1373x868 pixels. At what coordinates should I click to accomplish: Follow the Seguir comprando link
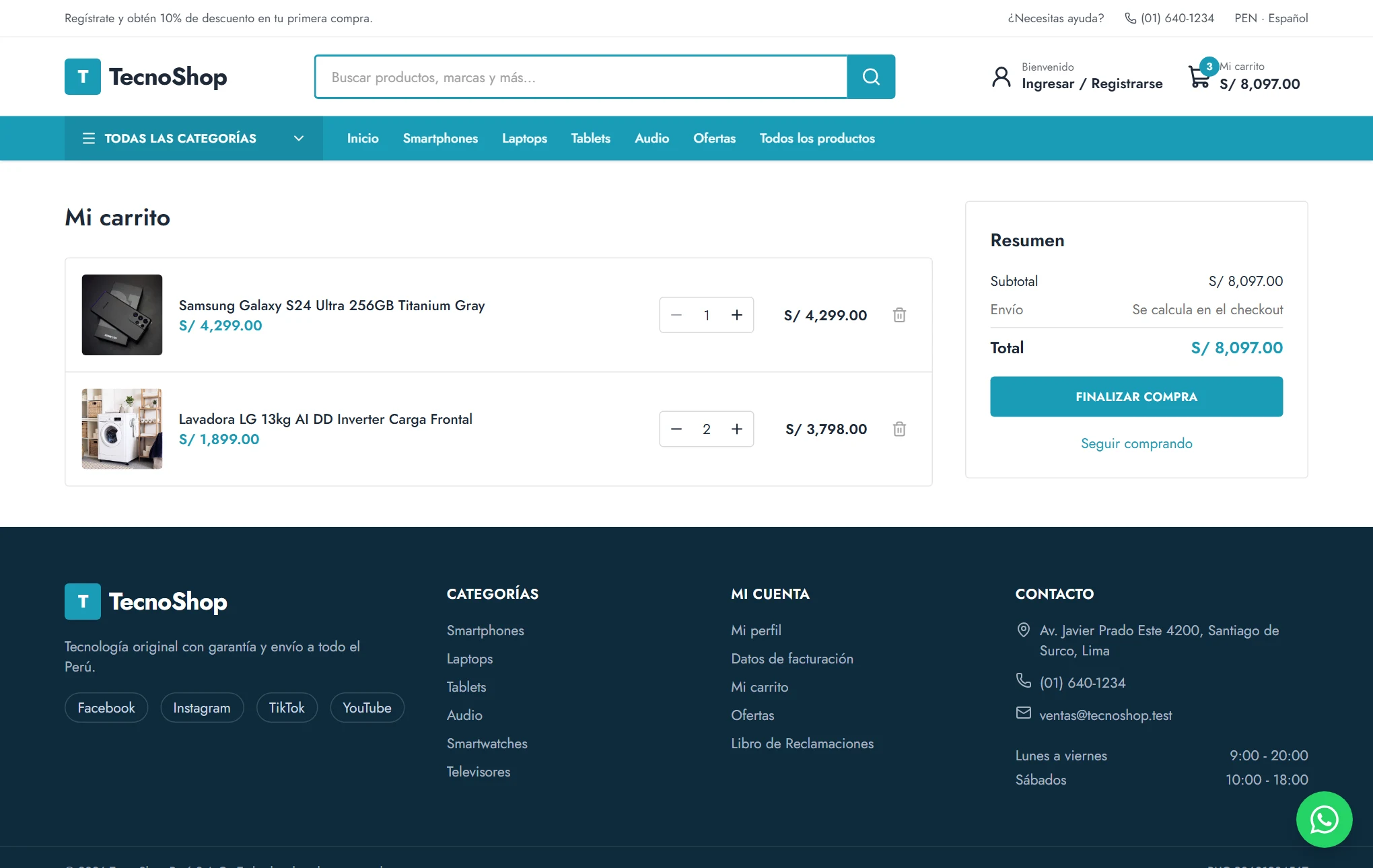(x=1136, y=443)
